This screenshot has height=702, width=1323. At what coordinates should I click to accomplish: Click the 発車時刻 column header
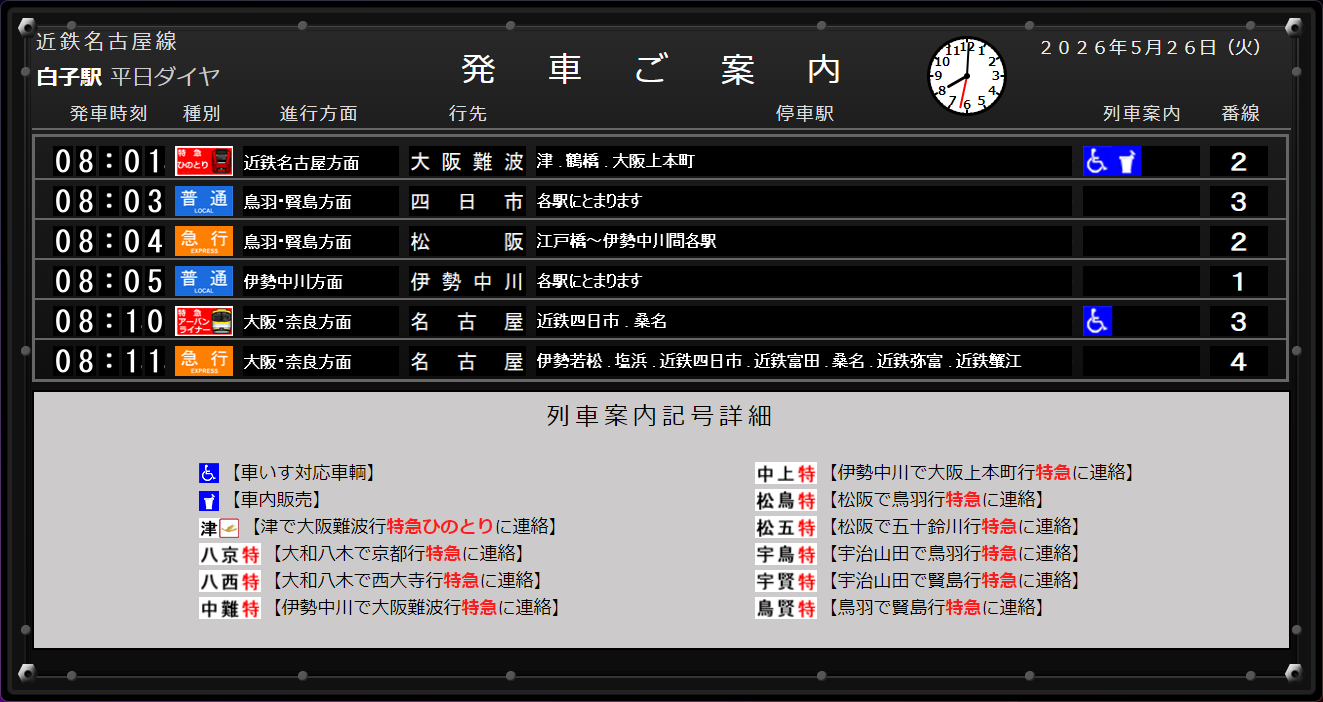click(x=108, y=114)
